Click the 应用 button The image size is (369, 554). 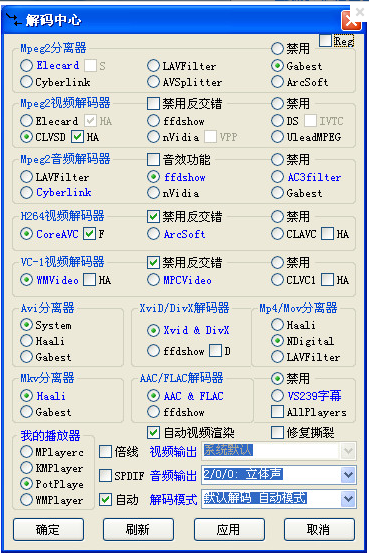[229, 529]
